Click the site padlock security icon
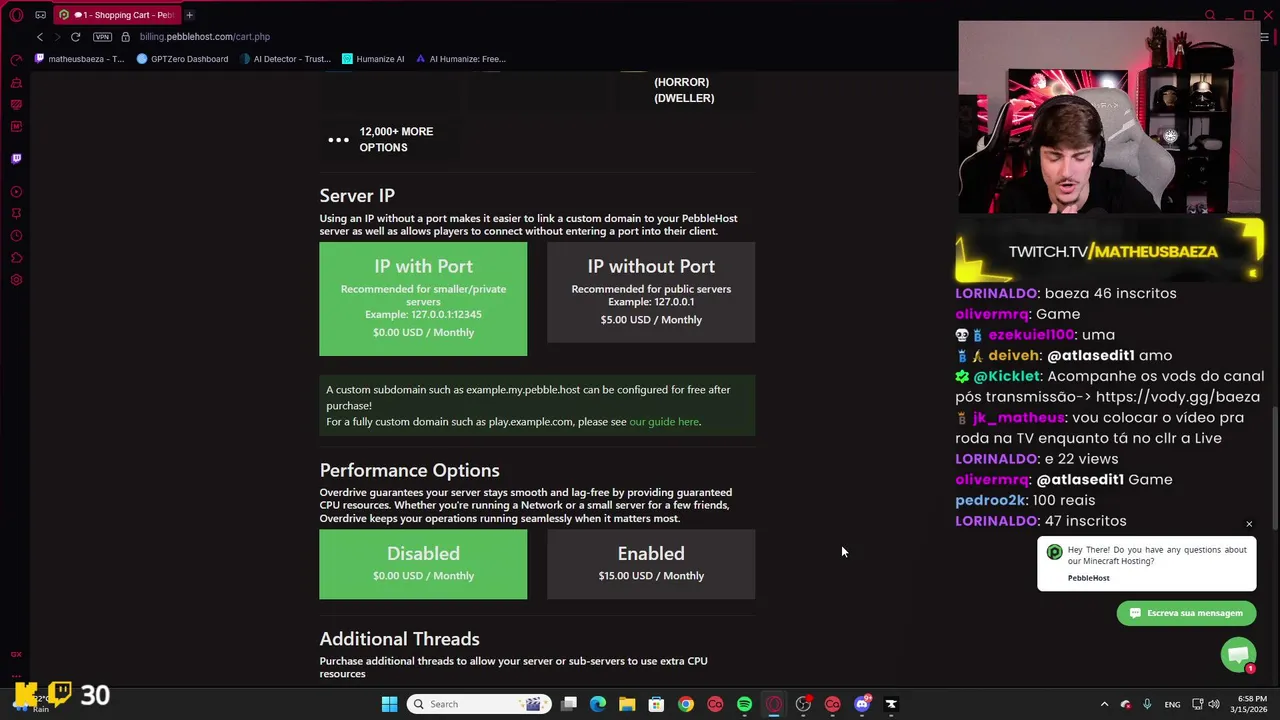This screenshot has height=720, width=1280. (125, 37)
